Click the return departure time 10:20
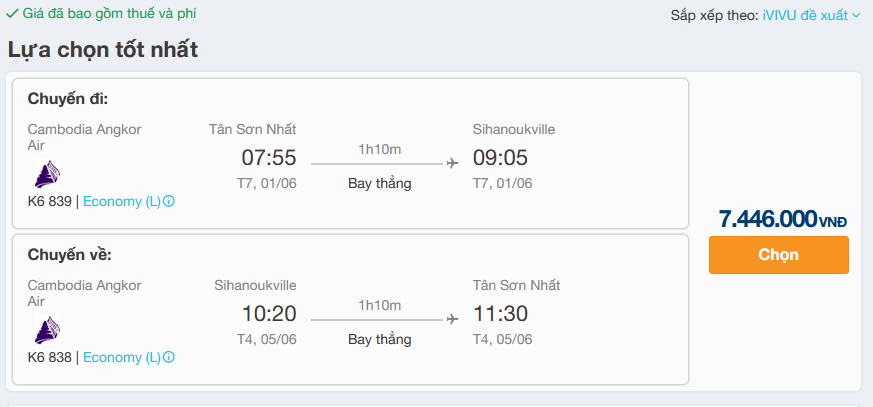873x407 pixels. [x=269, y=314]
